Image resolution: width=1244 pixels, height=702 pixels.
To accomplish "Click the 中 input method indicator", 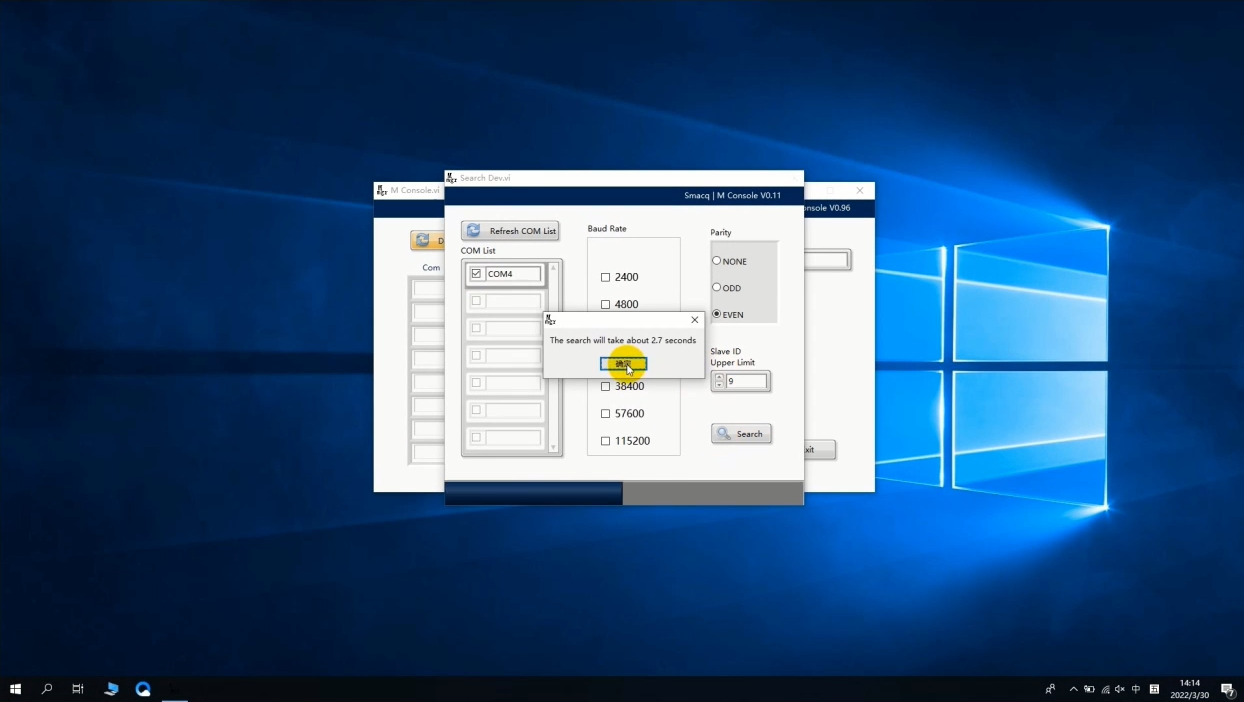I will click(1136, 689).
